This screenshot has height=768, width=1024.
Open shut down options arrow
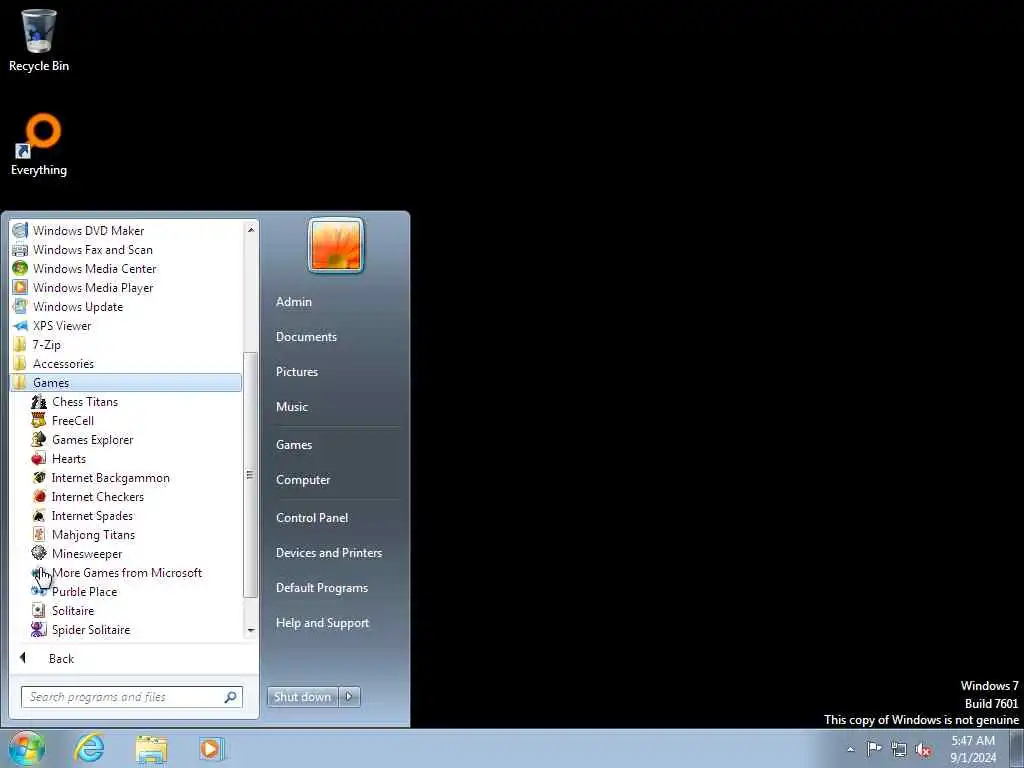[x=349, y=697]
